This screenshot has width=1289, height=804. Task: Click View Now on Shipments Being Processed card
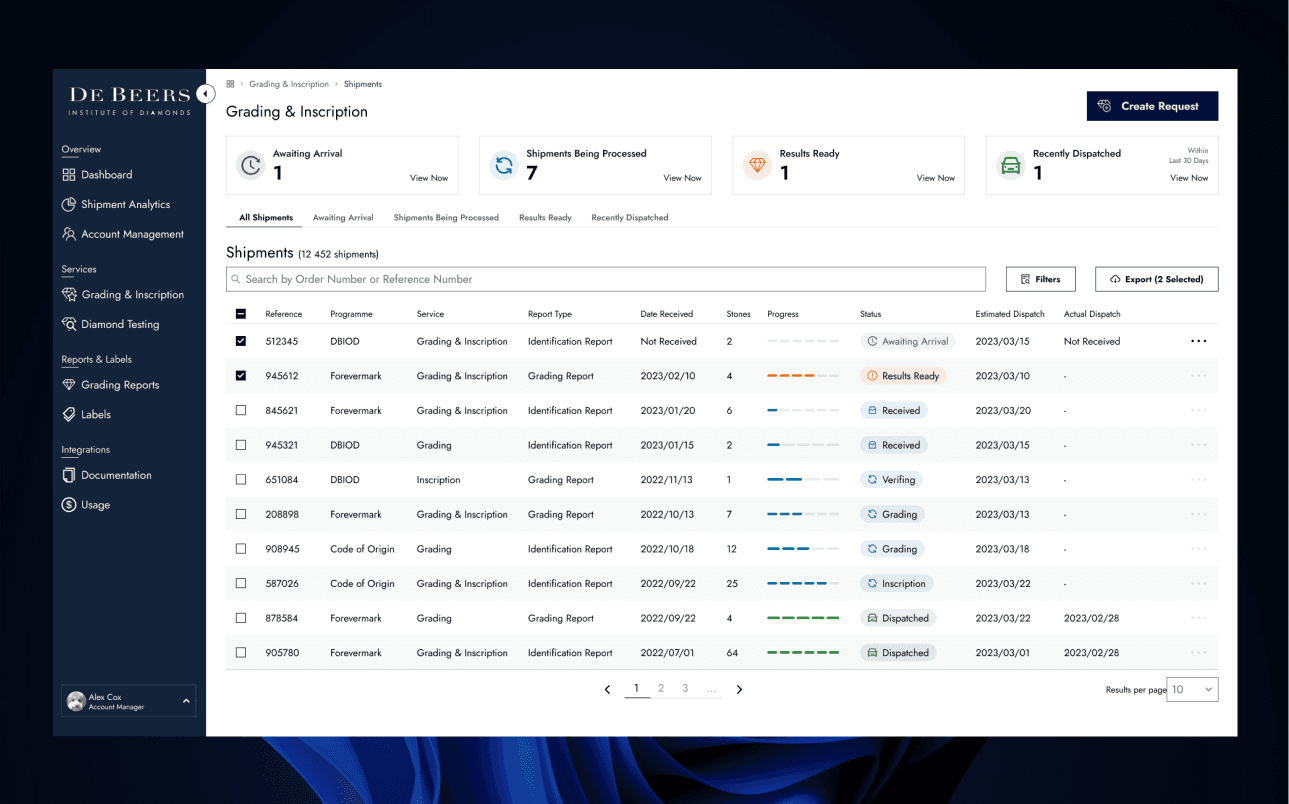683,178
